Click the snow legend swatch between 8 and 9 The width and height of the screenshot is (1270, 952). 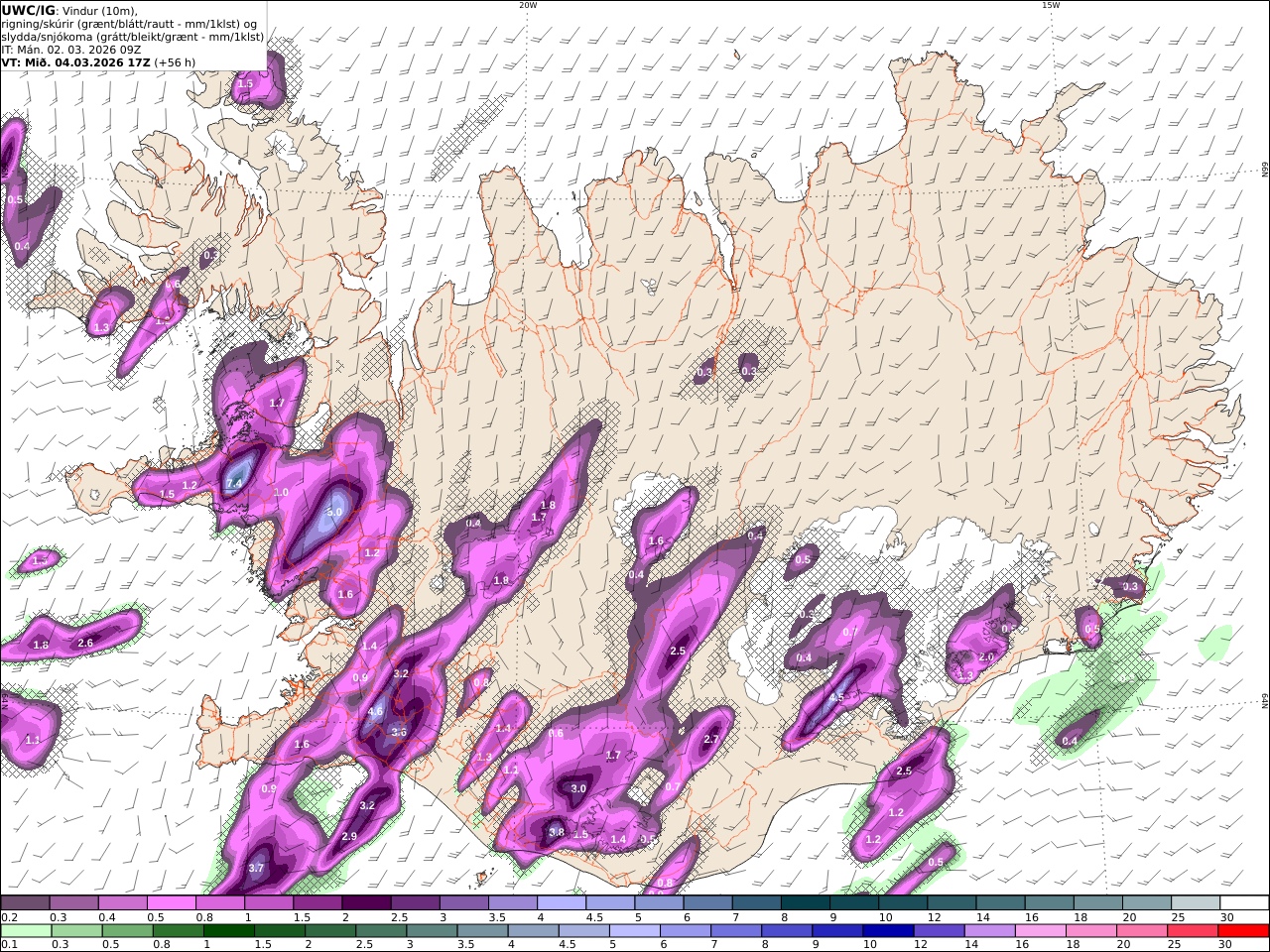click(807, 902)
